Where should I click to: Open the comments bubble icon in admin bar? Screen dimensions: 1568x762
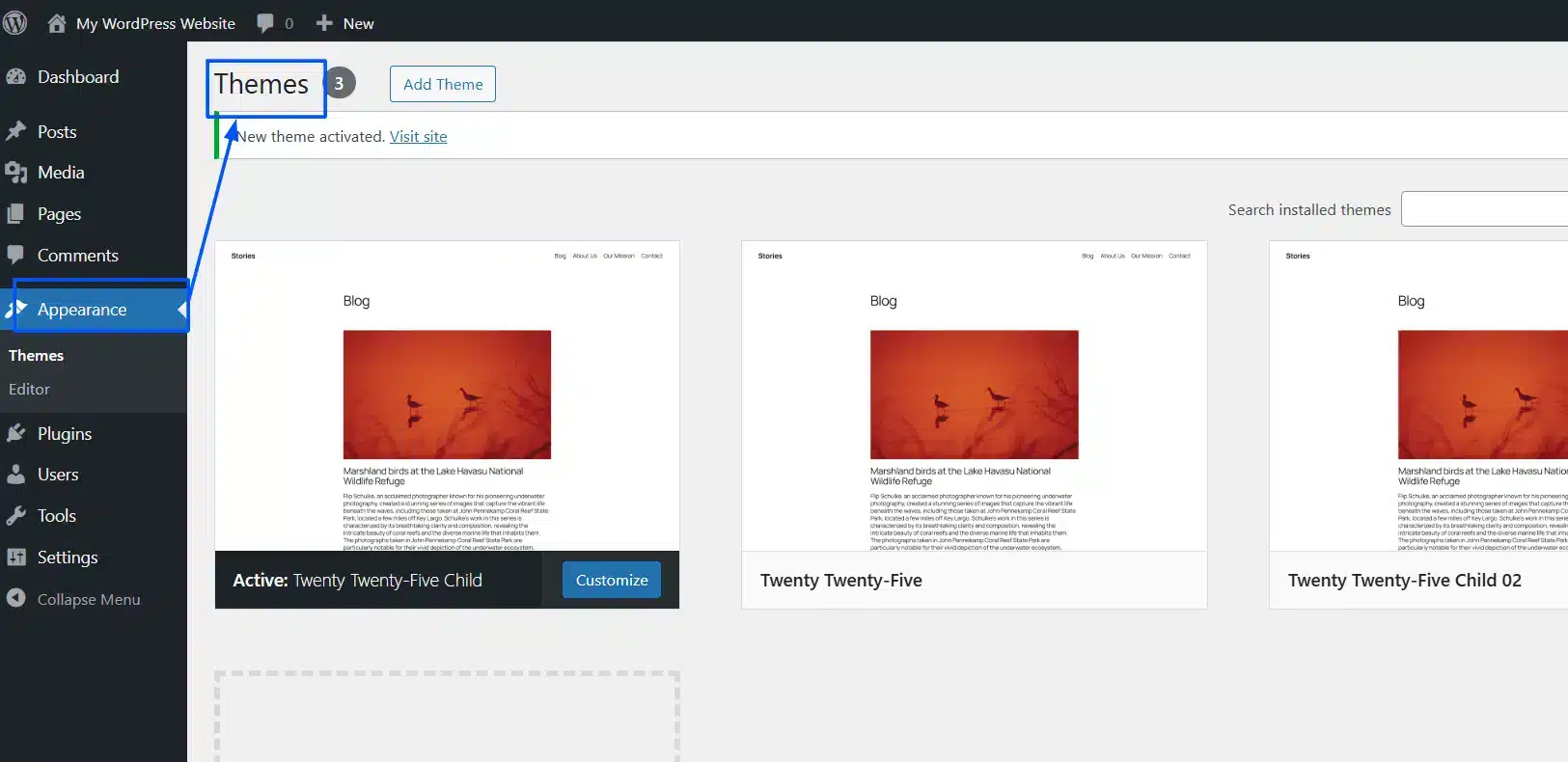[x=265, y=23]
